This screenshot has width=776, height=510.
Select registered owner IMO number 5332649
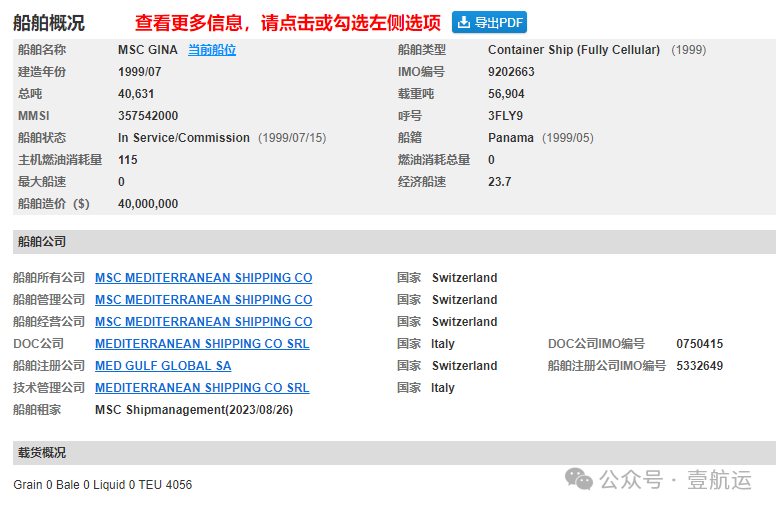click(x=700, y=366)
